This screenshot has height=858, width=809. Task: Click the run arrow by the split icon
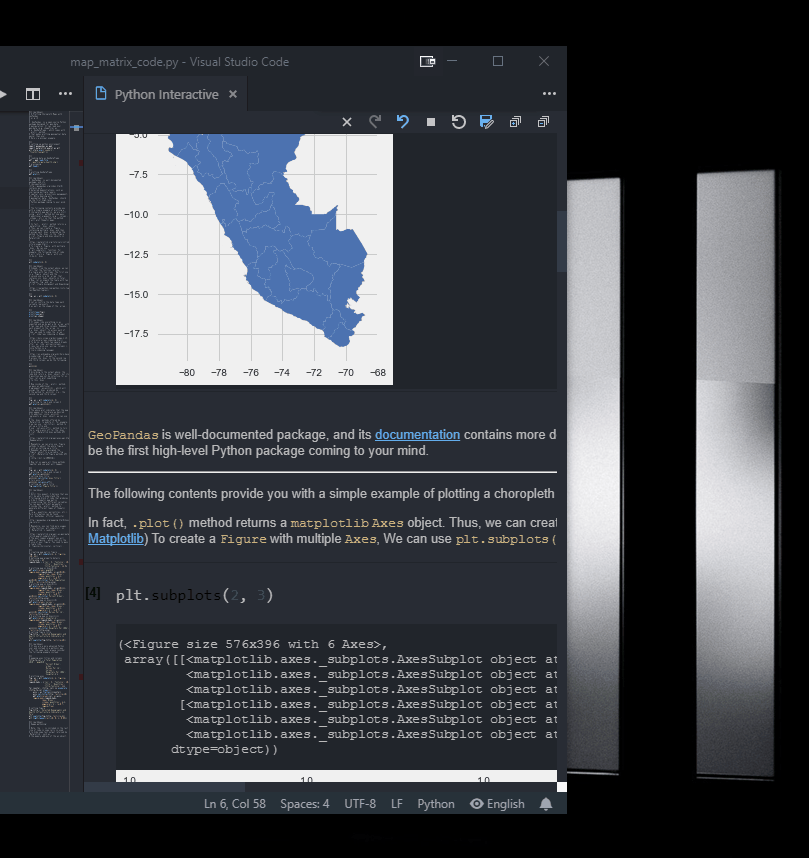[x=3, y=94]
